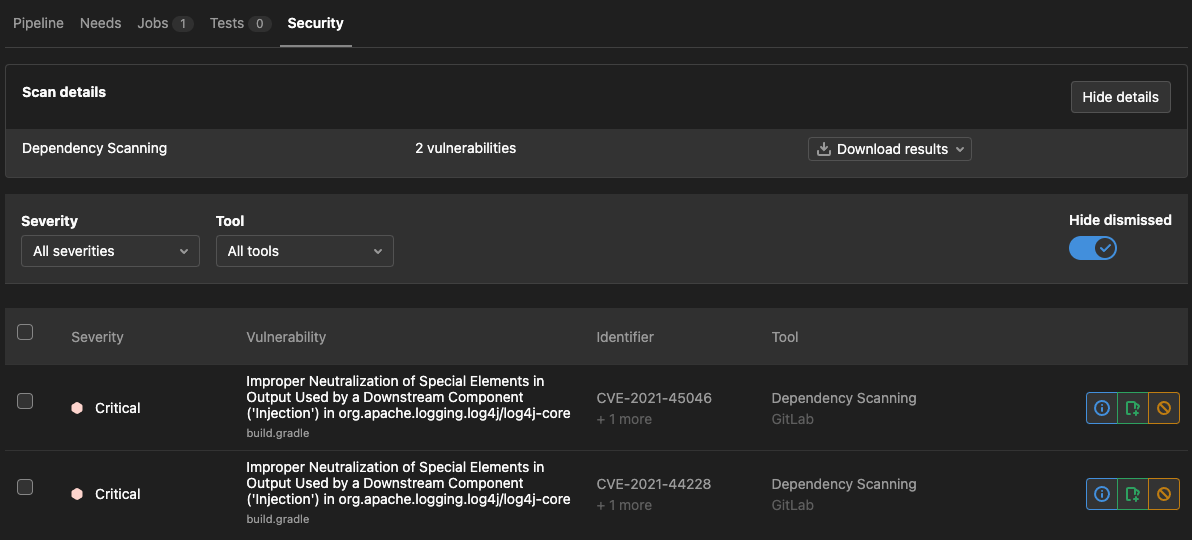The image size is (1192, 540).
Task: Click the Hide details button
Action: coord(1121,97)
